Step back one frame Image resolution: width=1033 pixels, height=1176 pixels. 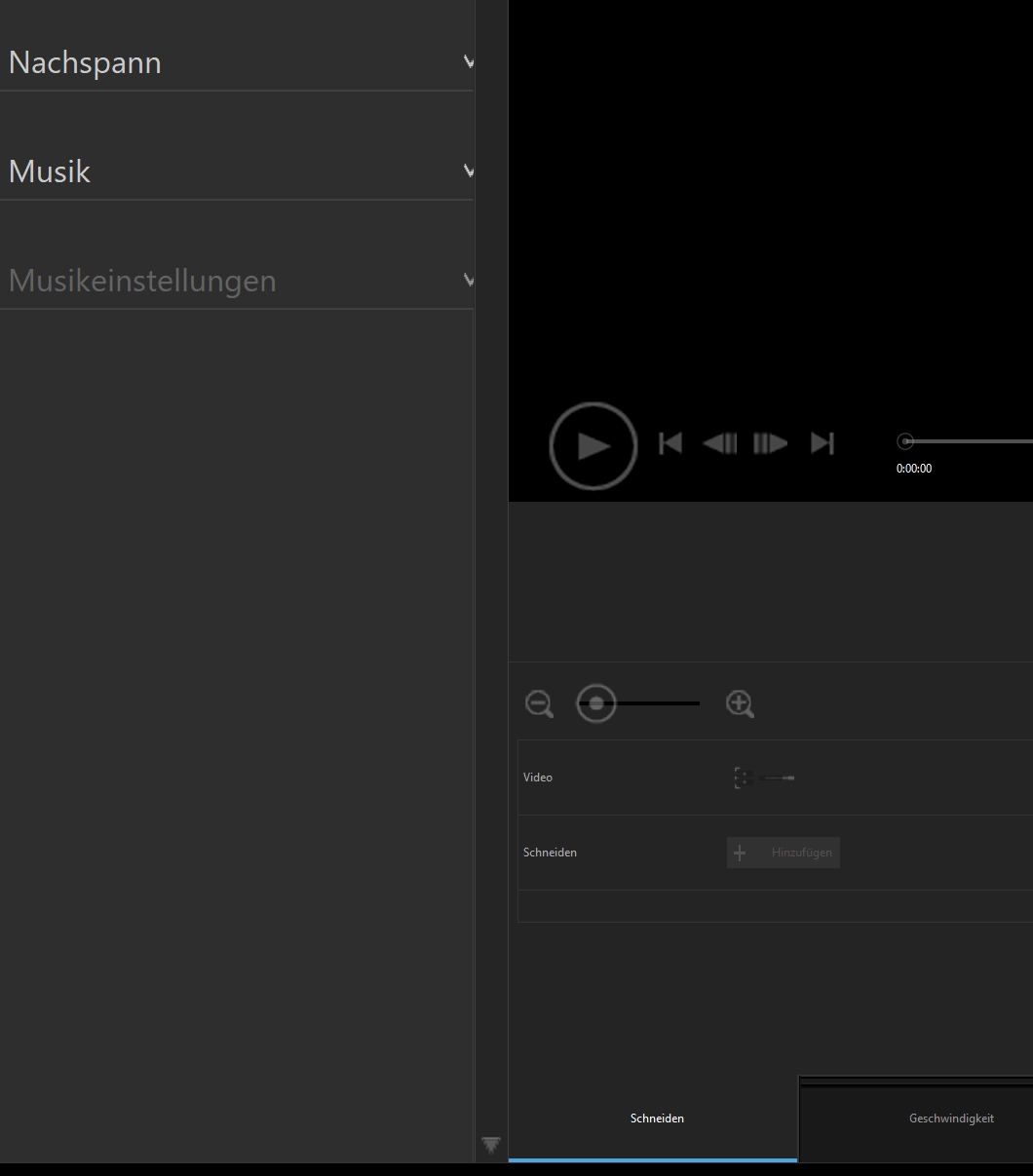pyautogui.click(x=720, y=443)
